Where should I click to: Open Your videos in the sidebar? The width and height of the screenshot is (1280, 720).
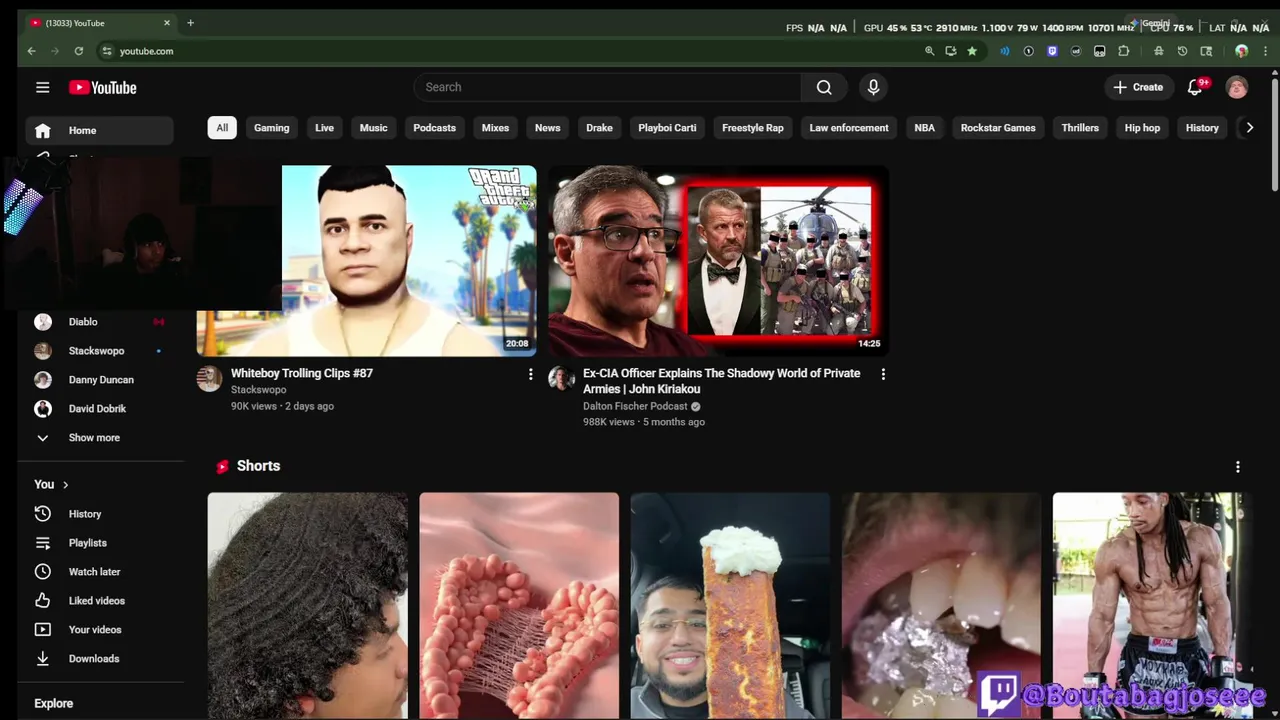(x=99, y=630)
